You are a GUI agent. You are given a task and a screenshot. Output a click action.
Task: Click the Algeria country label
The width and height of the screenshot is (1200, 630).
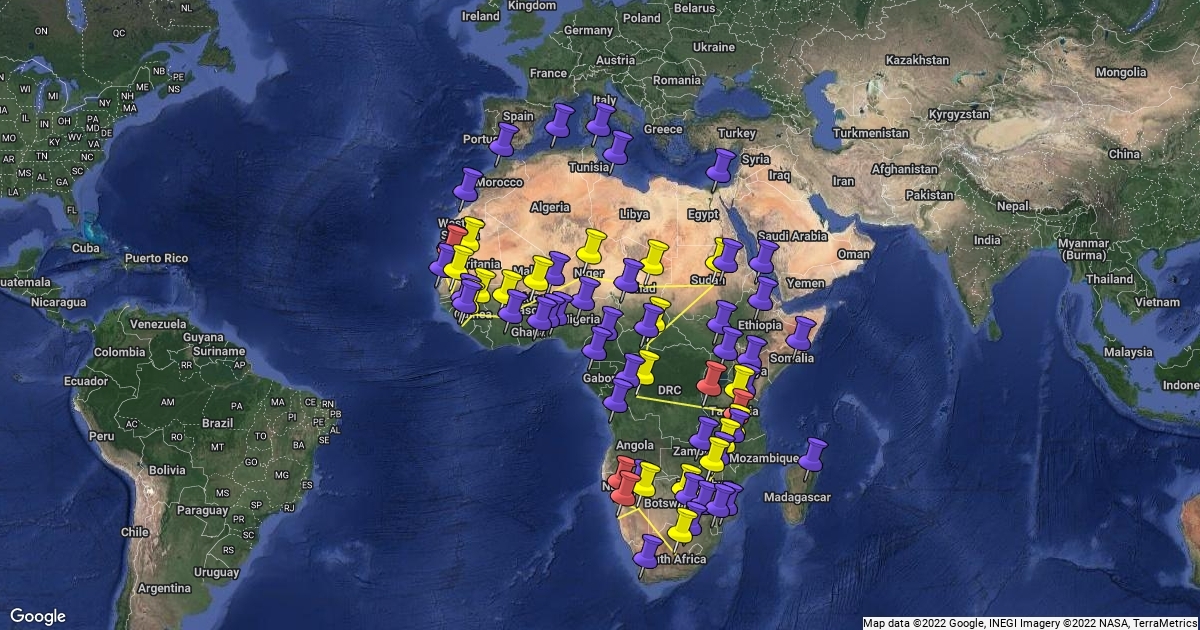[x=550, y=208]
